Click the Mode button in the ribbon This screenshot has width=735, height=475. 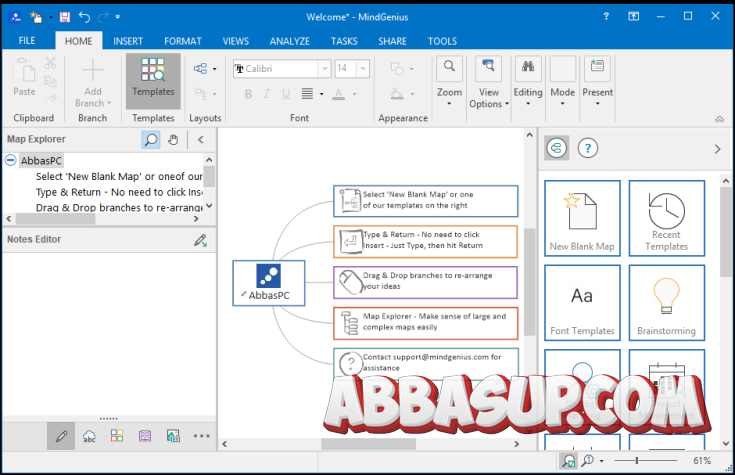coord(562,81)
